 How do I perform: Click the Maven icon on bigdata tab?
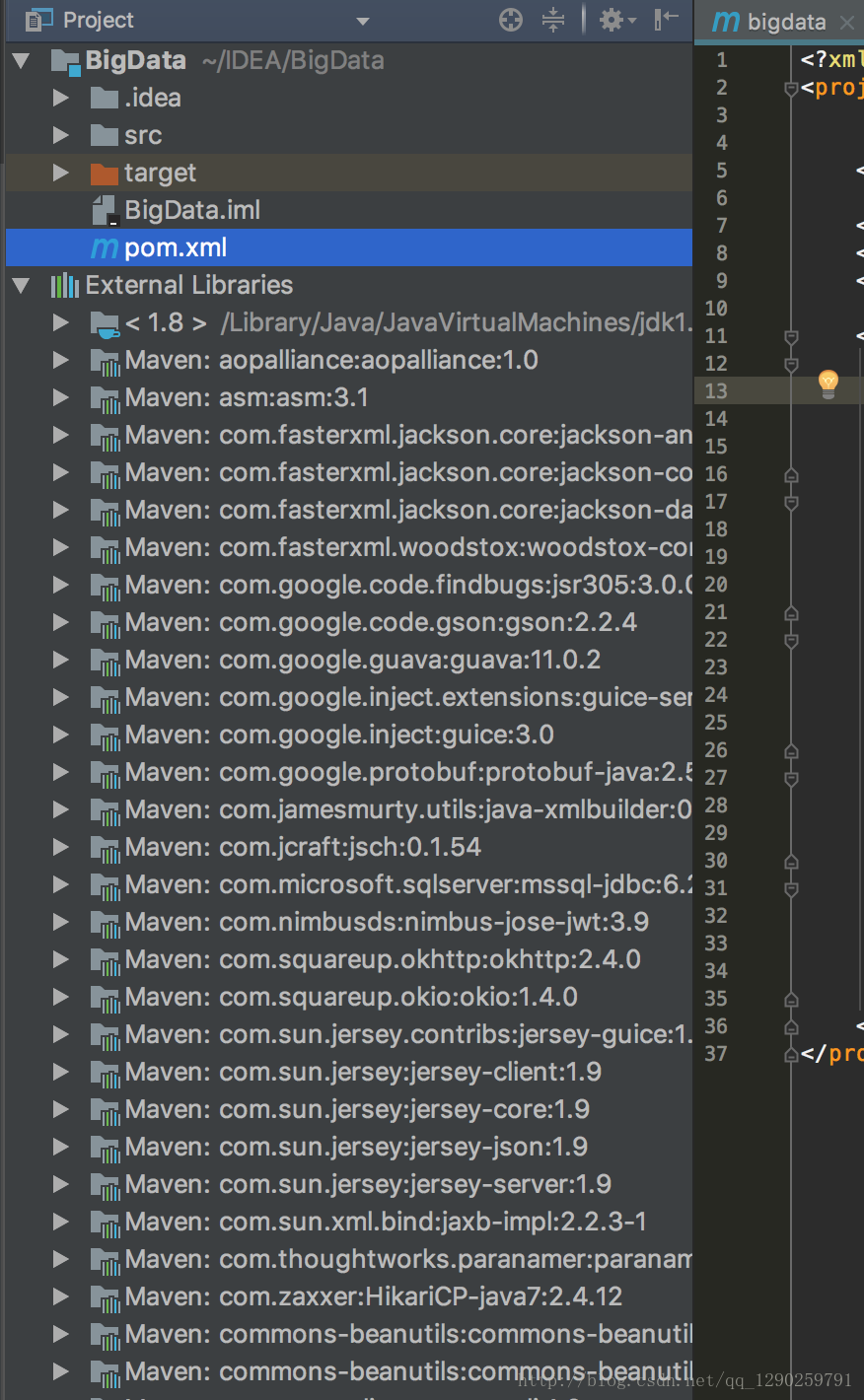coord(725,21)
